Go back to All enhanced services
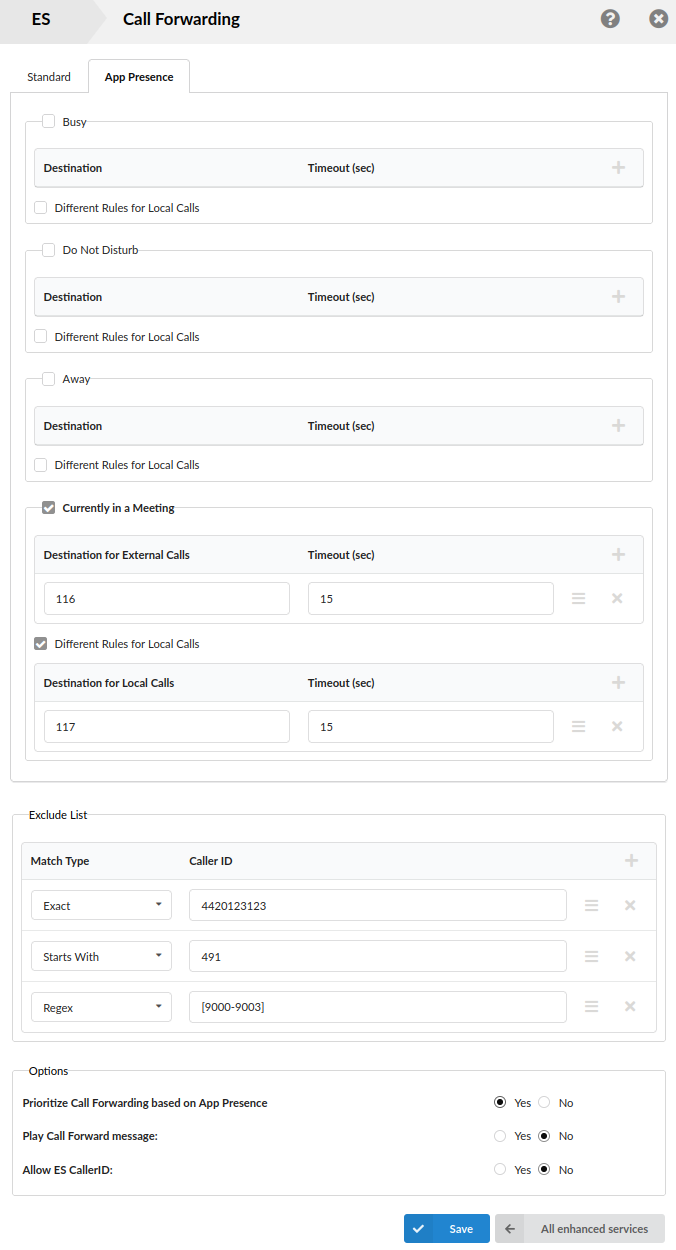 pyautogui.click(x=580, y=1229)
